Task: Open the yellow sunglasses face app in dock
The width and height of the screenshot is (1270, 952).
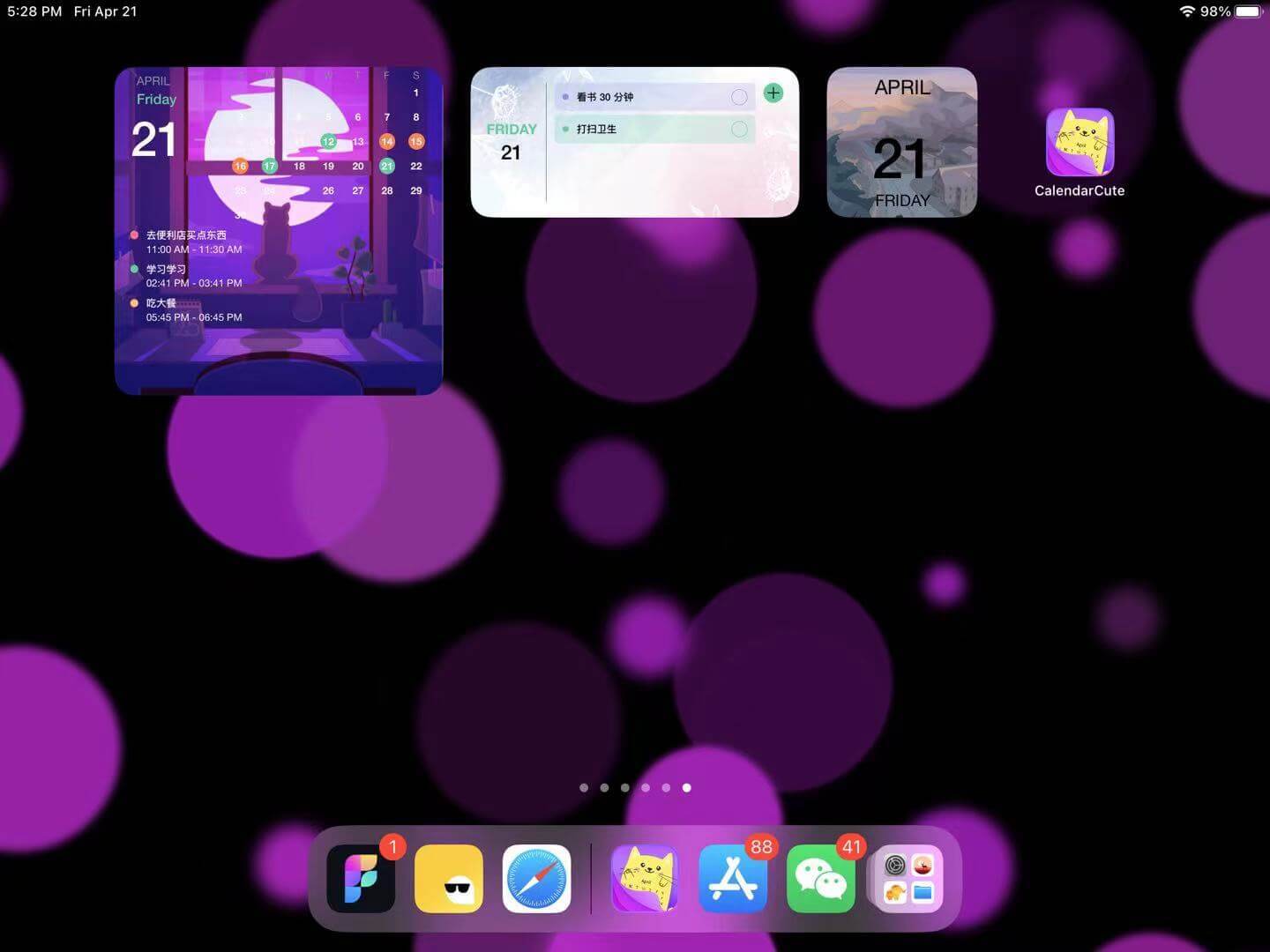Action: [x=449, y=879]
